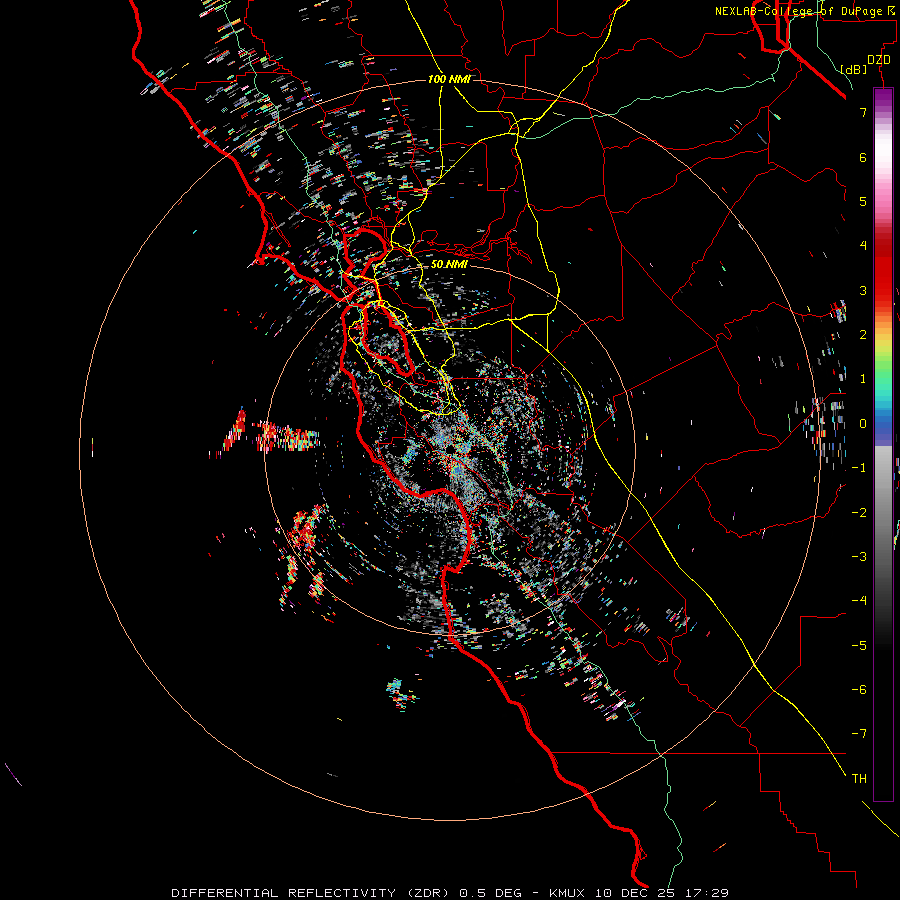Select the positive '1' tick label on the scale
The height and width of the screenshot is (900, 900).
863,379
